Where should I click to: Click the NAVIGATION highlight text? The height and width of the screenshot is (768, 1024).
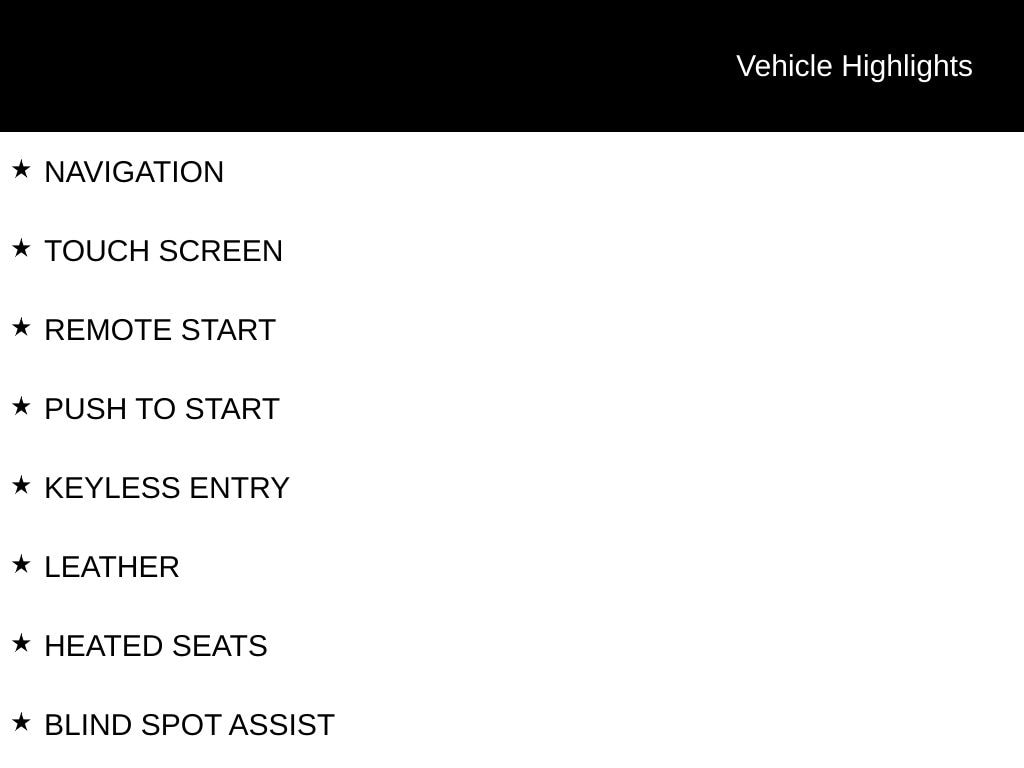pos(134,172)
